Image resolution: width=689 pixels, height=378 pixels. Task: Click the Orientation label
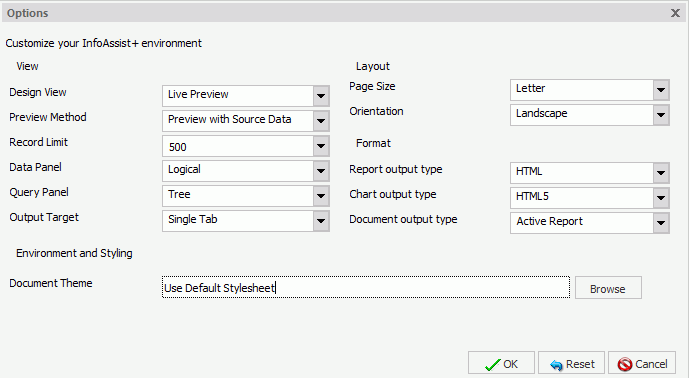pyautogui.click(x=377, y=111)
